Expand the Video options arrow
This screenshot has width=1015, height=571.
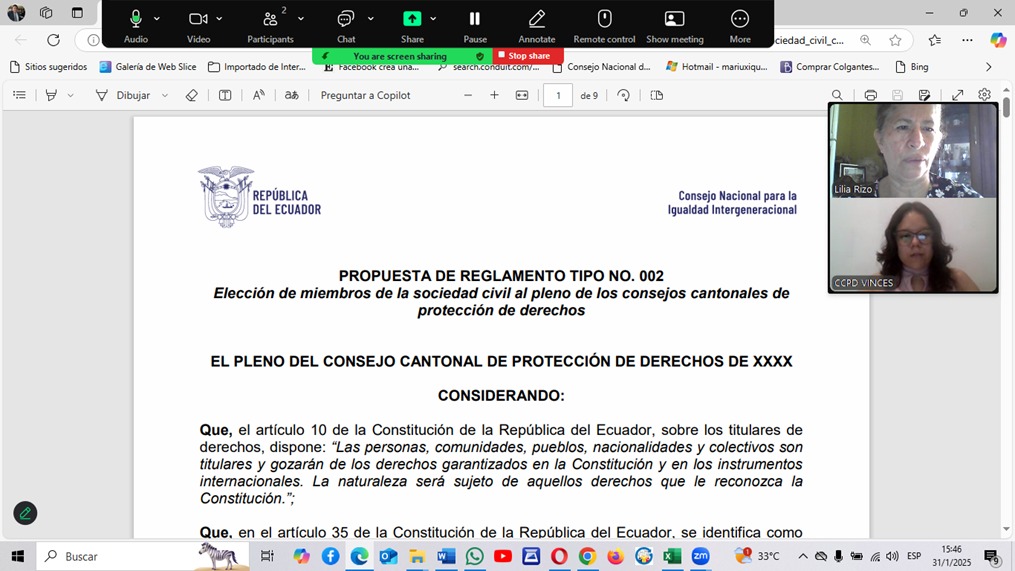click(219, 19)
